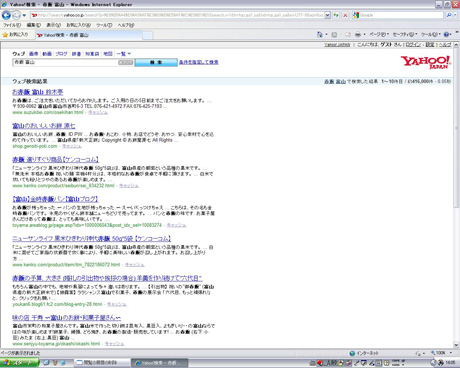Click the Windows スタート button
460x368 pixels.
19,363
